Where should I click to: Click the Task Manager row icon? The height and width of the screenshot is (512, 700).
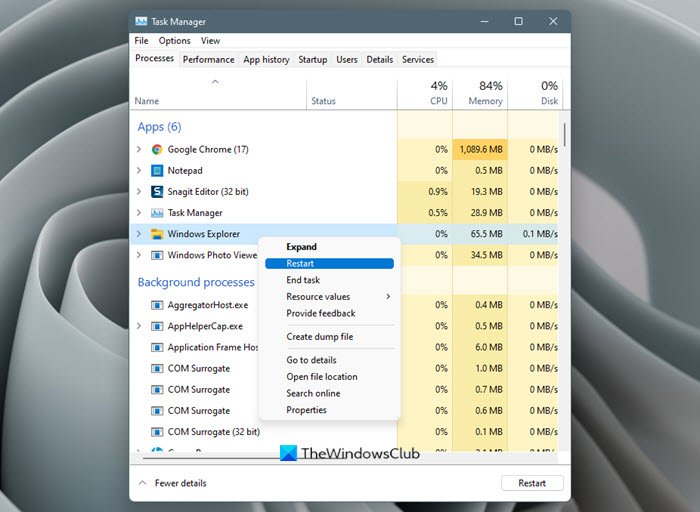click(x=157, y=213)
